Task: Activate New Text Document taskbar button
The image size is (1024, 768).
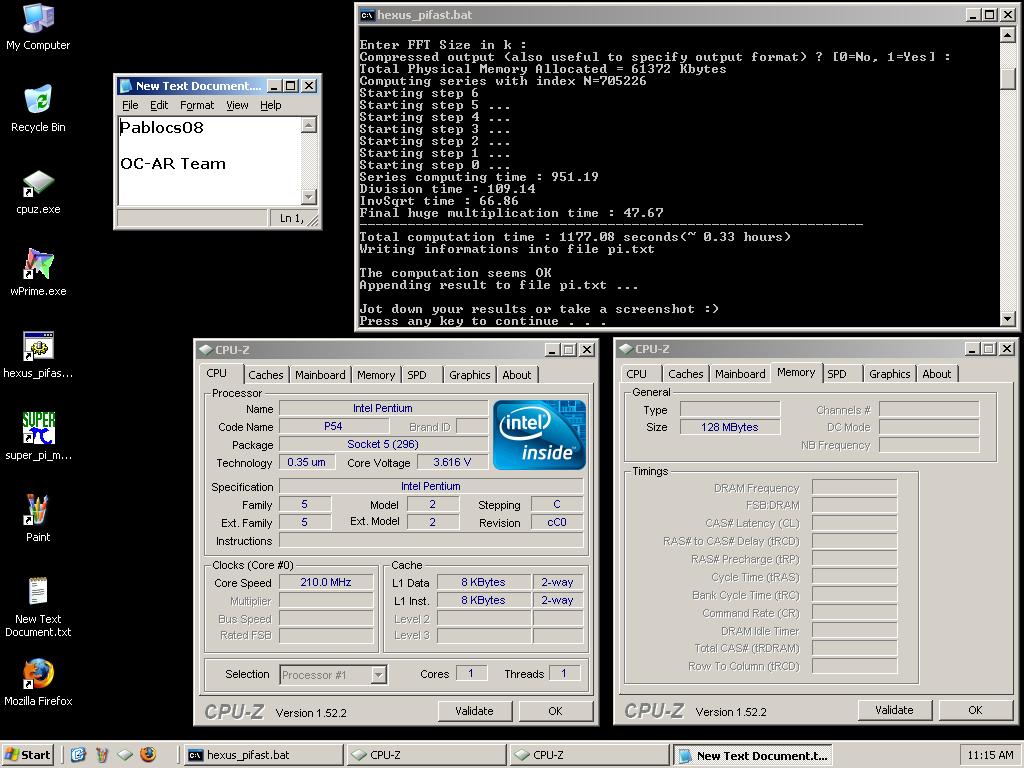Action: click(752, 755)
